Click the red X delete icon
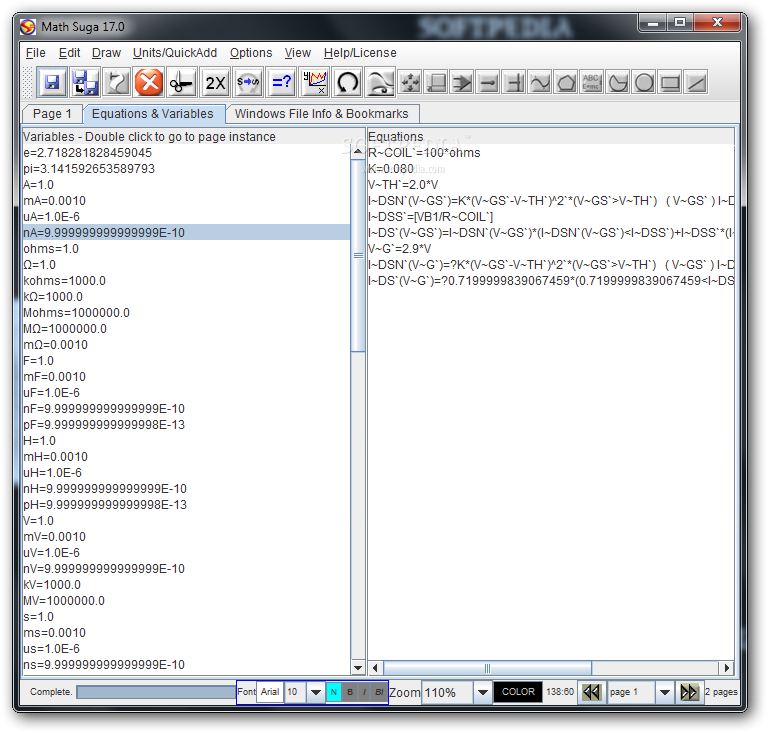The height and width of the screenshot is (733, 768). (x=149, y=82)
